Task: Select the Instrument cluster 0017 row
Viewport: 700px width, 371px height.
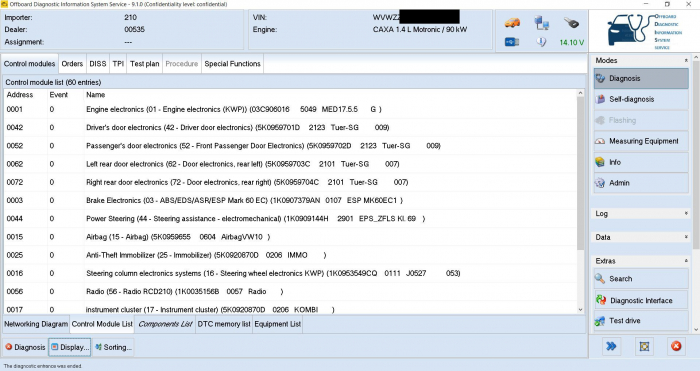Action: pos(290,309)
